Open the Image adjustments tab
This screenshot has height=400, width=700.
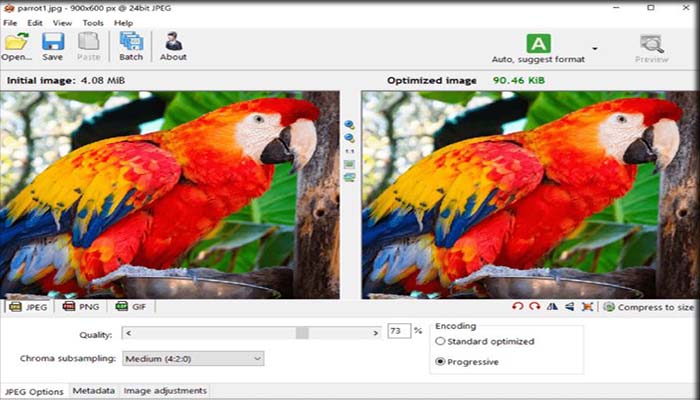pyautogui.click(x=165, y=391)
